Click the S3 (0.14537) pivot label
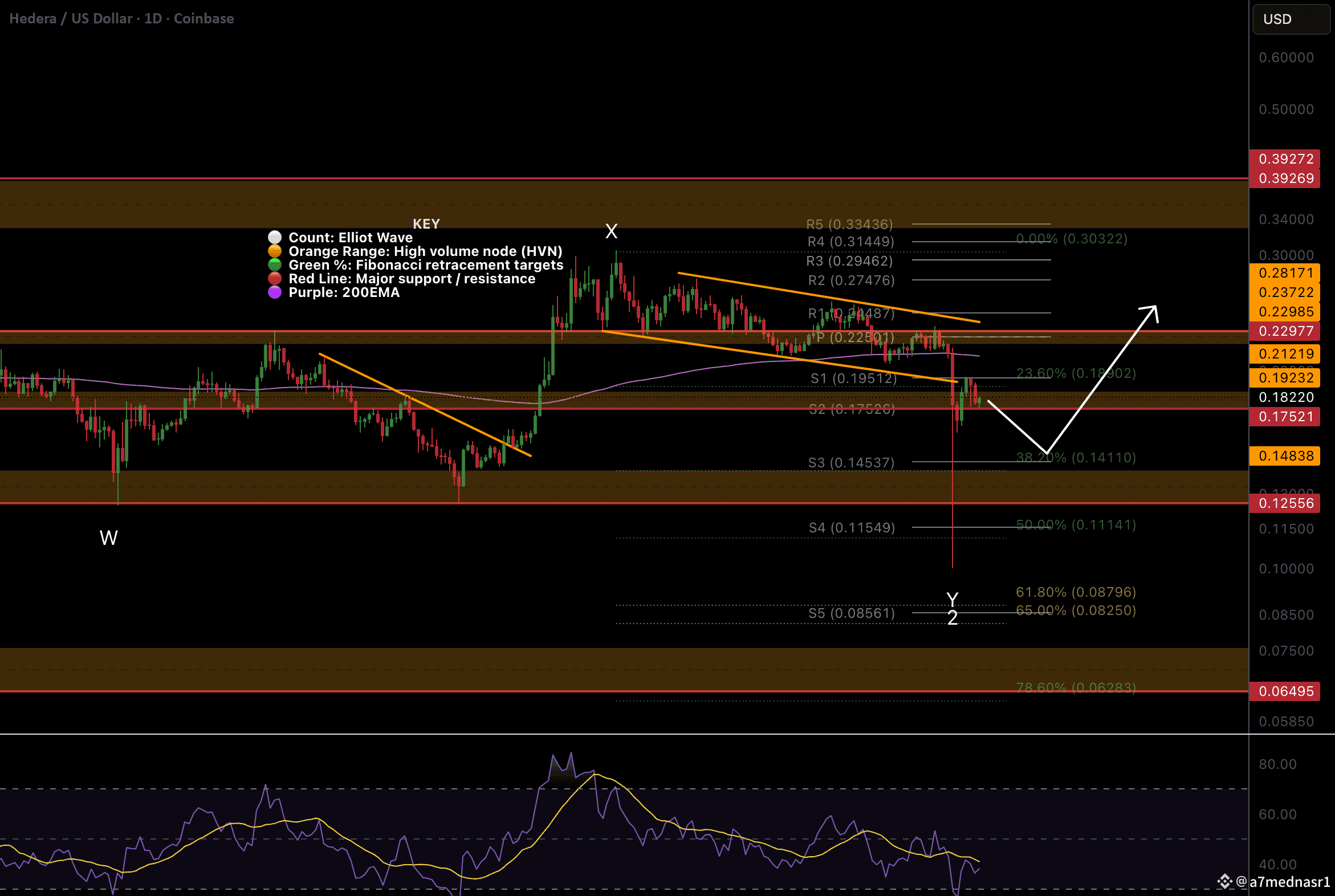 tap(851, 462)
